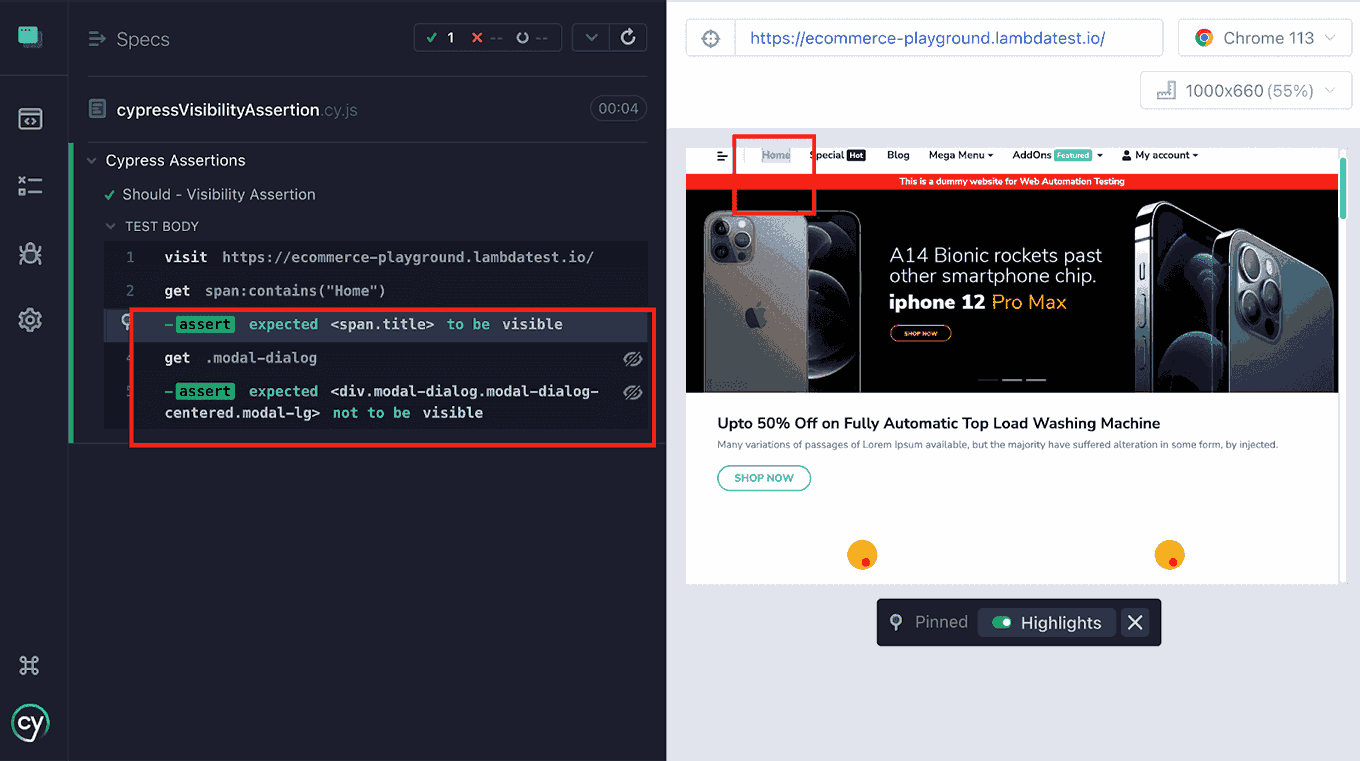Open the Specs panel in the sidebar
Viewport: 1360px width, 761px height.
tap(30, 118)
